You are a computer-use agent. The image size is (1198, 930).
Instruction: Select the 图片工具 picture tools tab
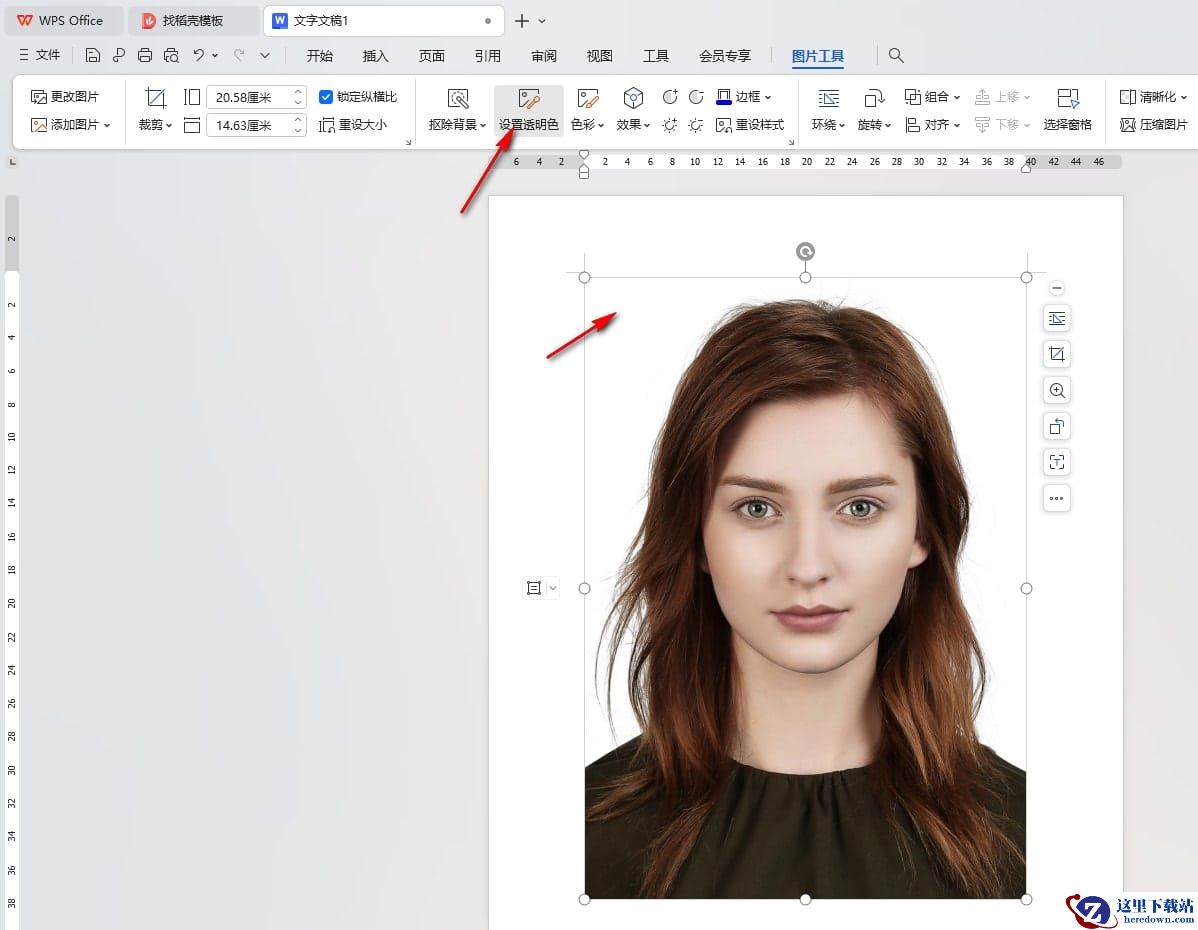click(818, 56)
